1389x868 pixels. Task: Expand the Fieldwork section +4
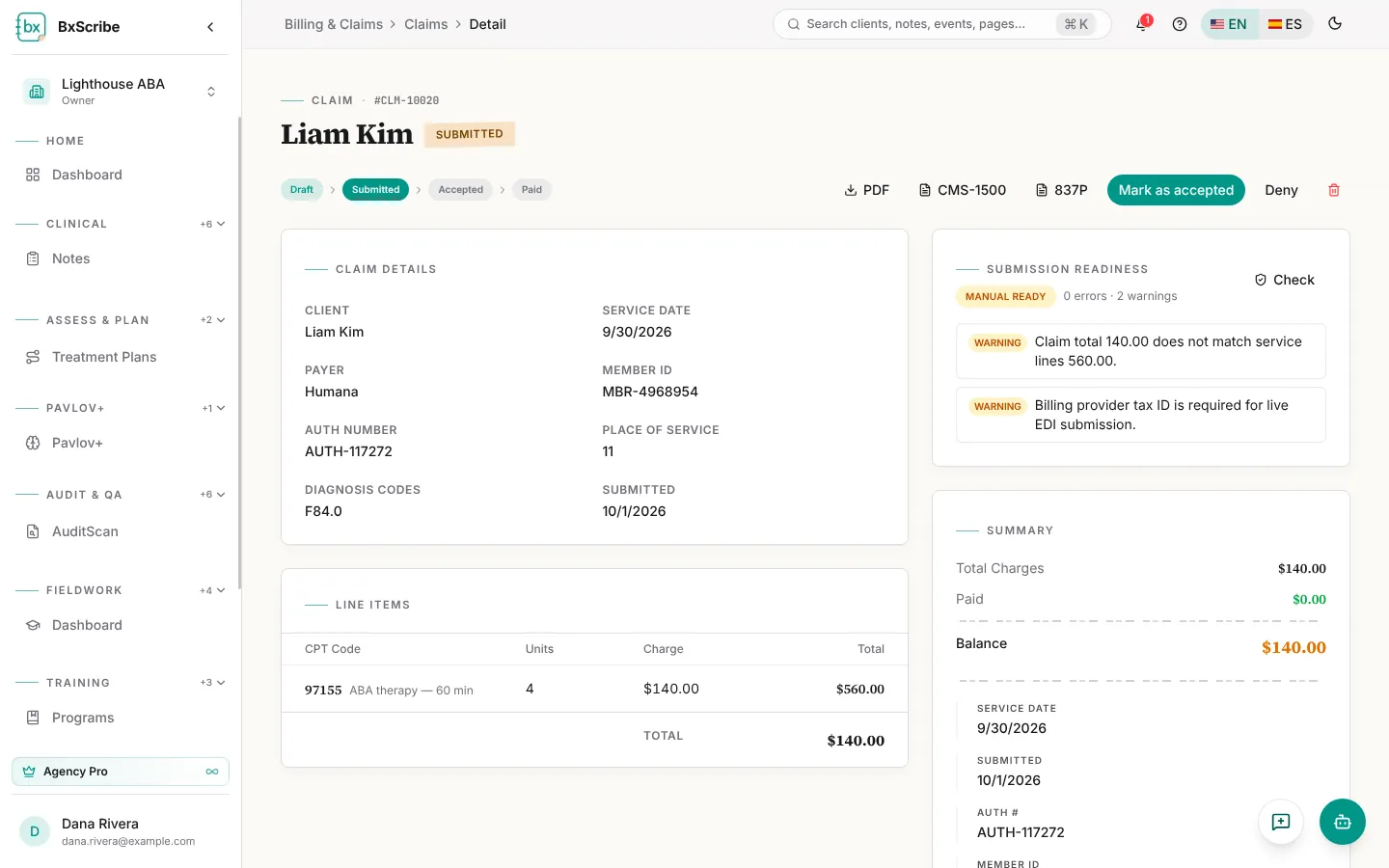click(x=212, y=590)
